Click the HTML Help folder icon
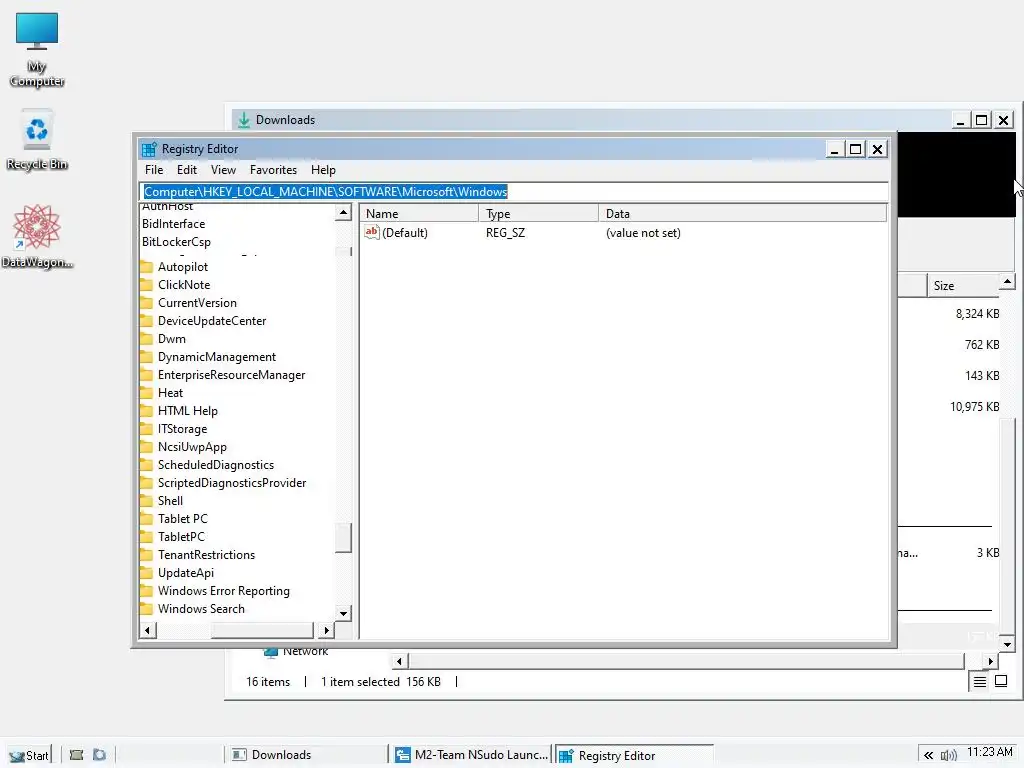The image size is (1024, 768). pyautogui.click(x=147, y=410)
